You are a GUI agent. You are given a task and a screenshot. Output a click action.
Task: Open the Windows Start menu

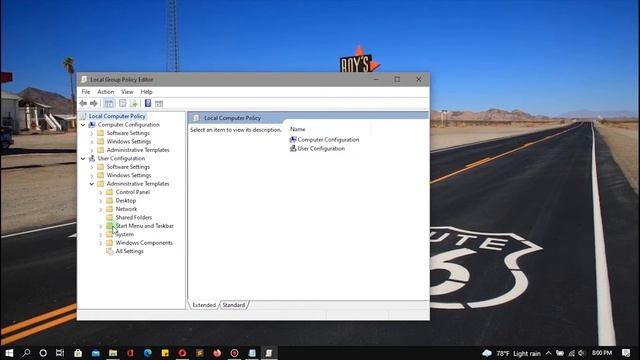coord(9,353)
